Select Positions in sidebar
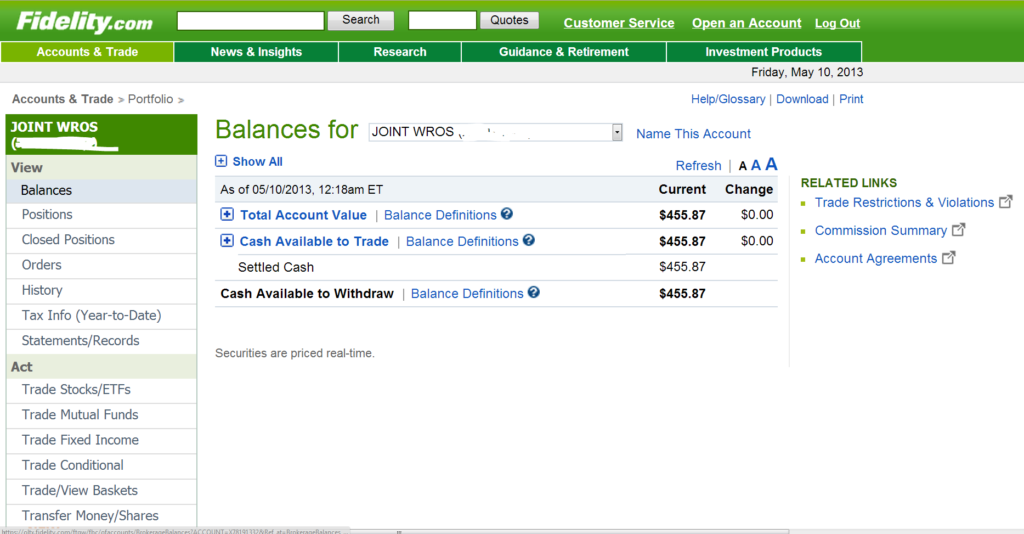Image resolution: width=1024 pixels, height=534 pixels. point(101,215)
